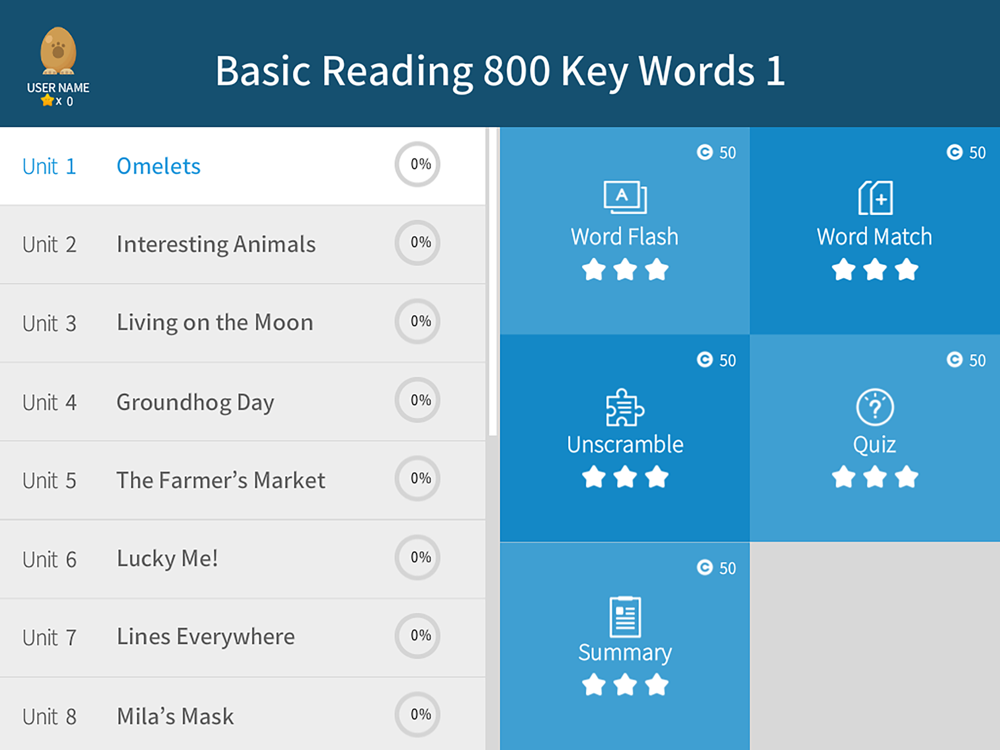Go to Unit 6 Lucky Me!

pyautogui.click(x=167, y=559)
